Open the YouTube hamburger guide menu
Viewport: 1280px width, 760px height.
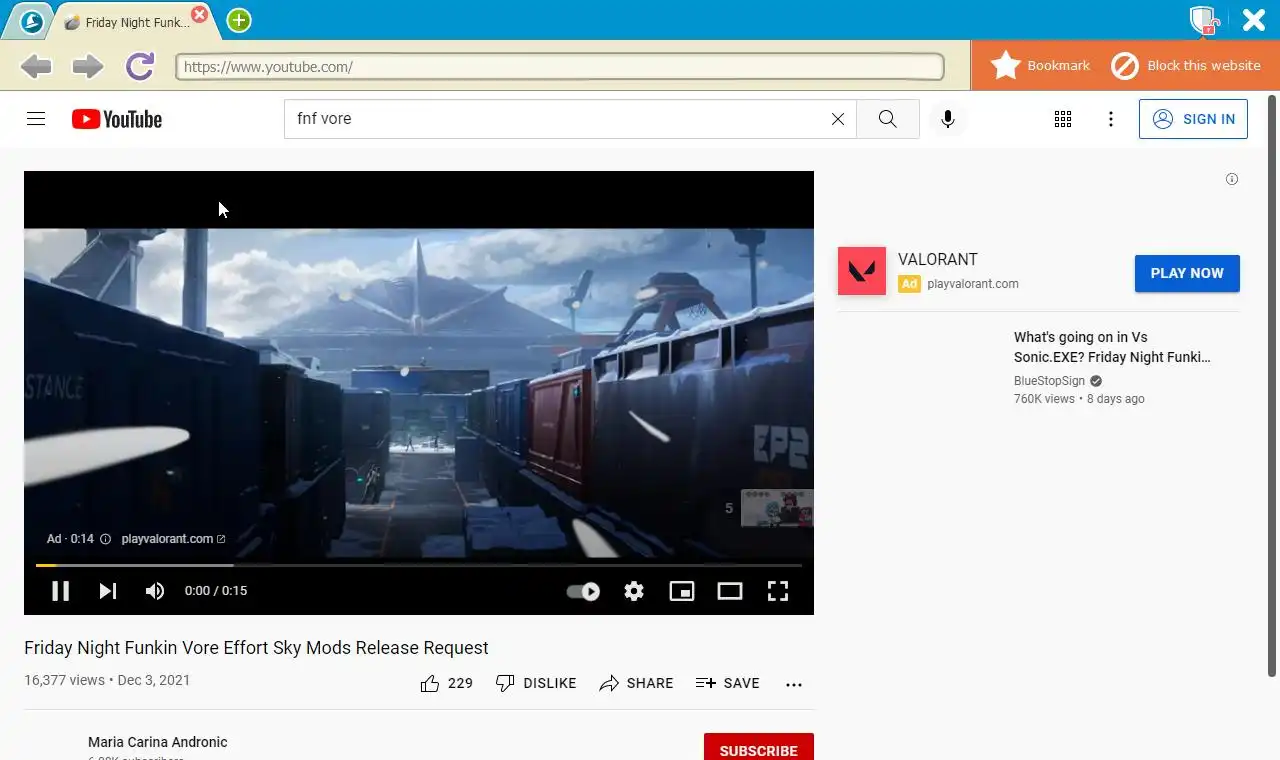(x=36, y=119)
